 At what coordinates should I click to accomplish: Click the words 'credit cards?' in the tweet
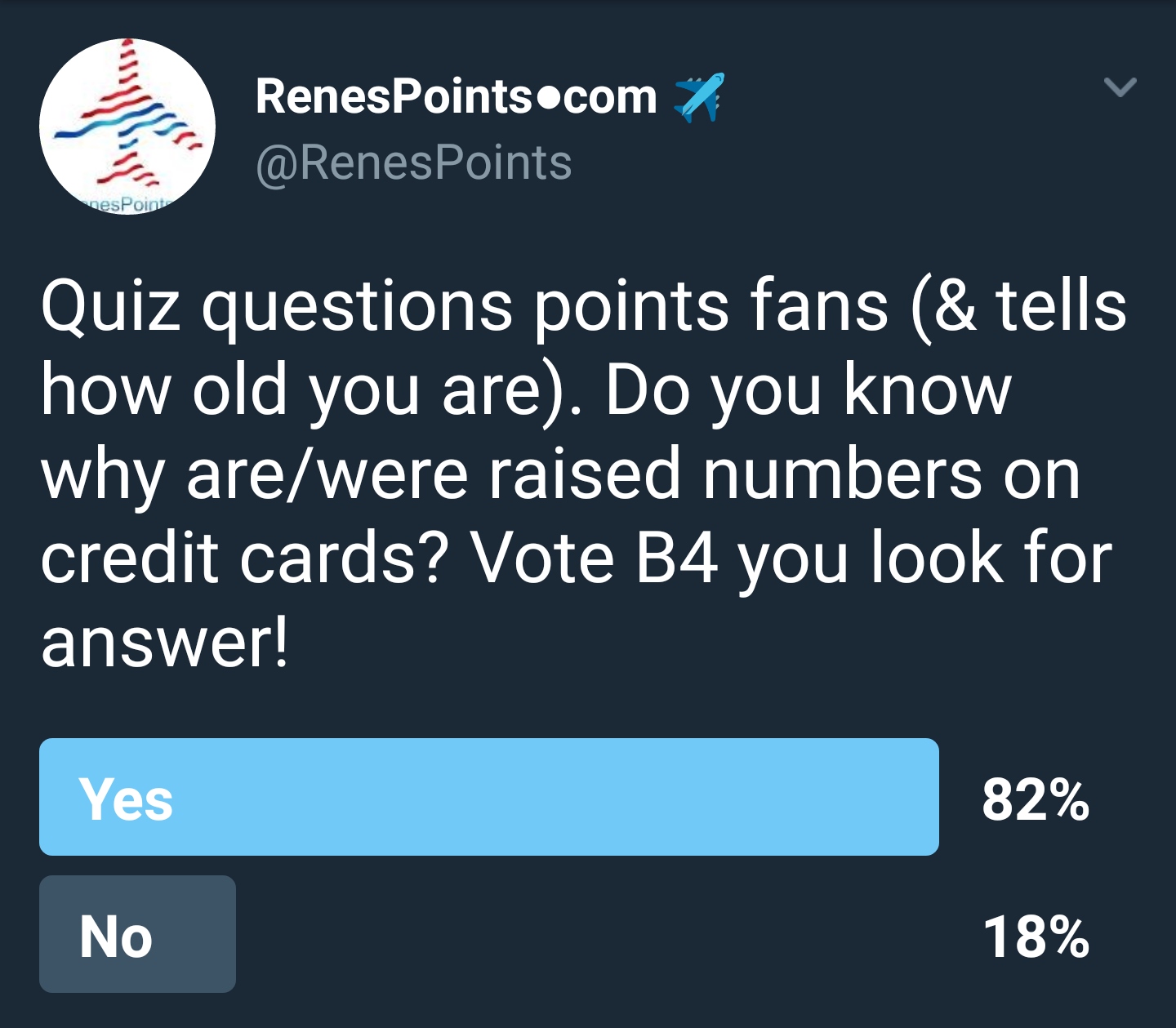243,559
